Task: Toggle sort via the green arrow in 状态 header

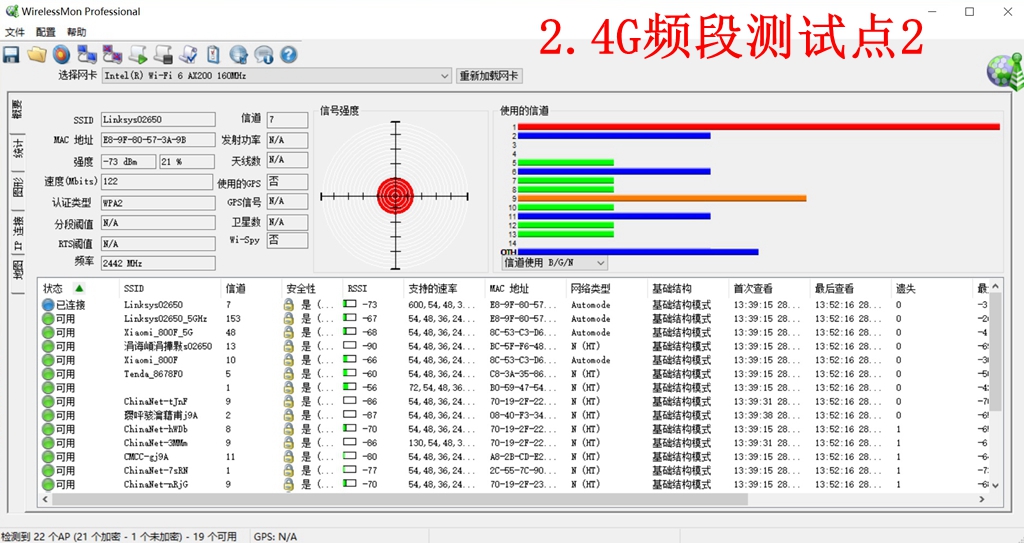Action: pos(79,288)
